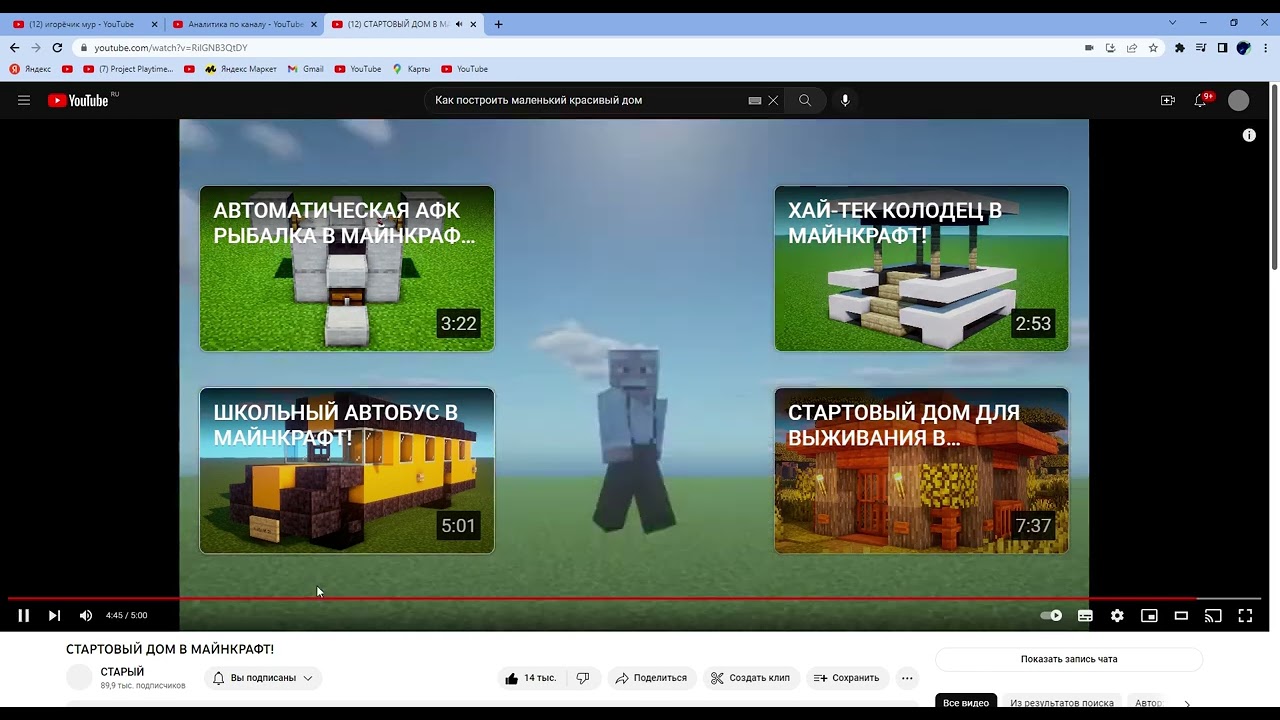Skip to the next video
1280x720 pixels.
pyautogui.click(x=54, y=616)
